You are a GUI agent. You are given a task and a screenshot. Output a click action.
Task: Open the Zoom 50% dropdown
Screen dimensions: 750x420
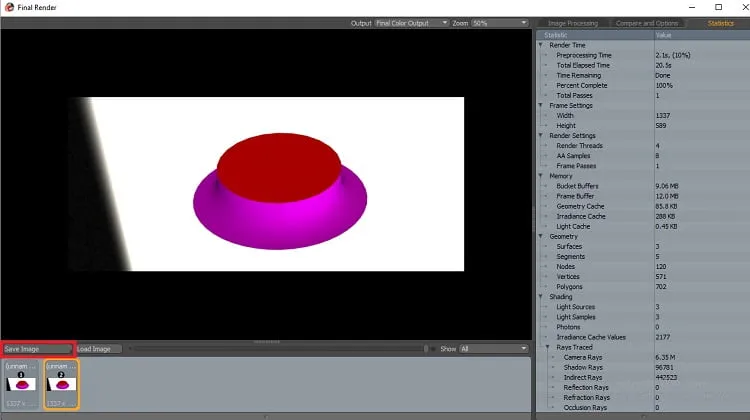pos(500,23)
